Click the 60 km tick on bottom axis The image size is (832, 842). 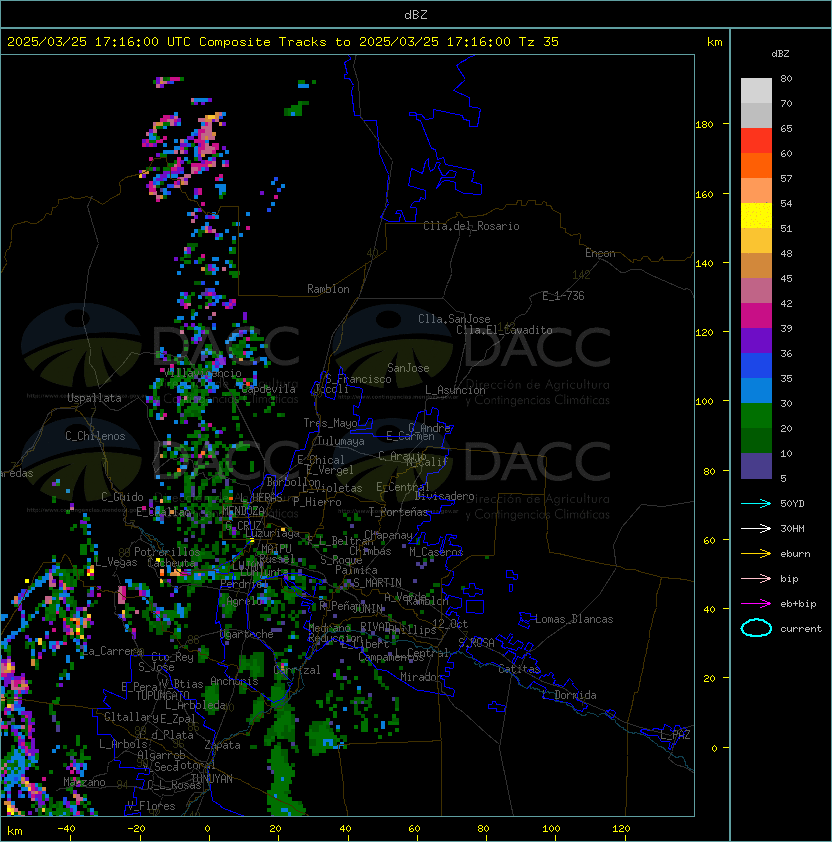414,829
